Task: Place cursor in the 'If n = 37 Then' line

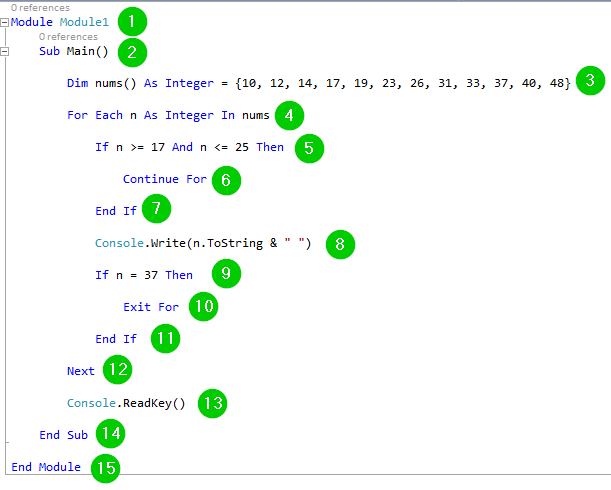Action: coord(144,275)
